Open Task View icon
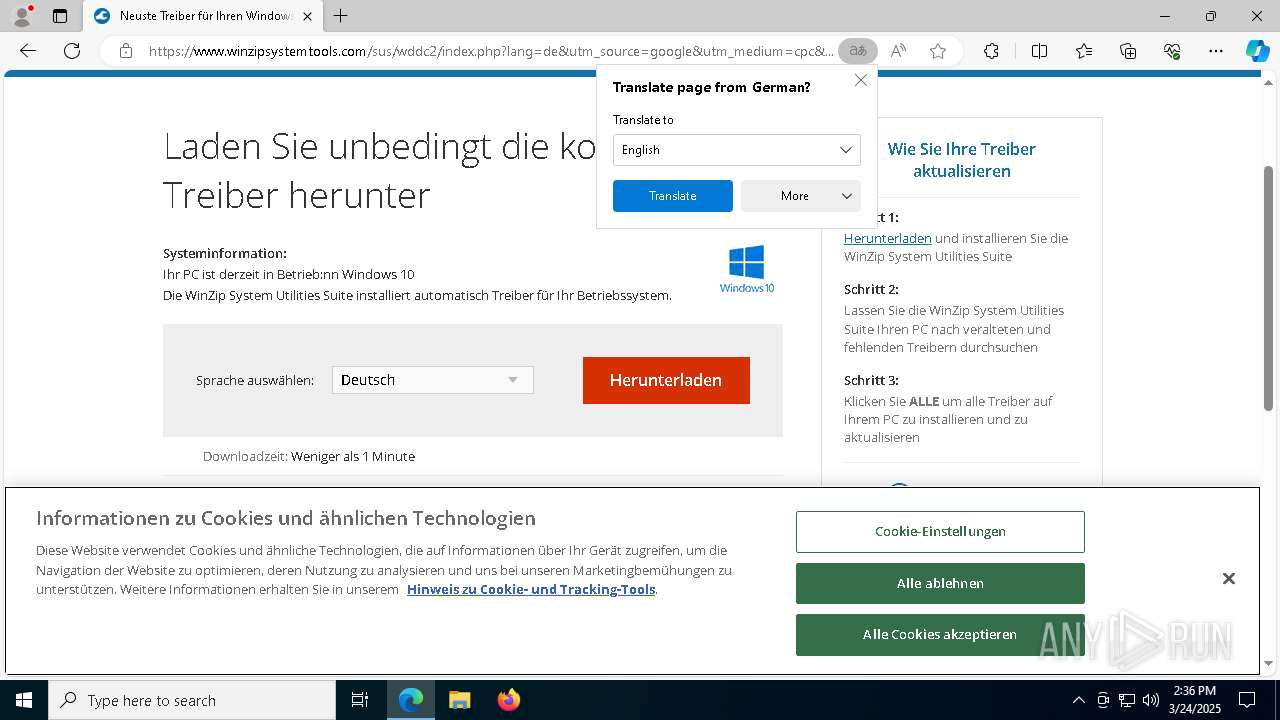1280x720 pixels. 360,700
